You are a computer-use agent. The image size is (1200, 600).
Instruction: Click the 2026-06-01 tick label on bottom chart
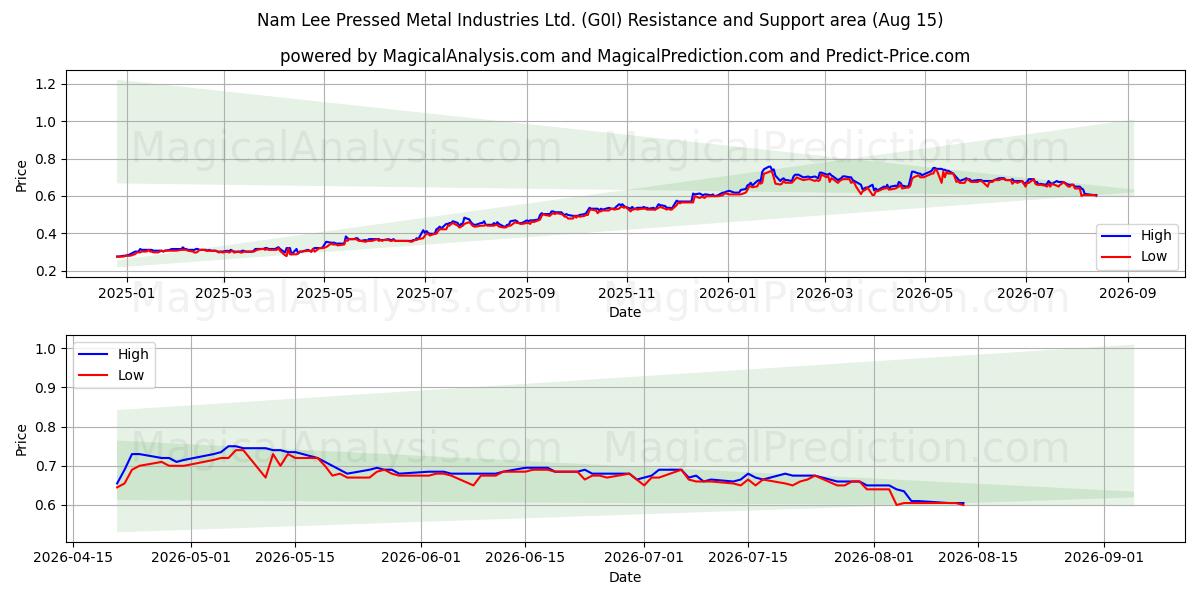[x=419, y=558]
